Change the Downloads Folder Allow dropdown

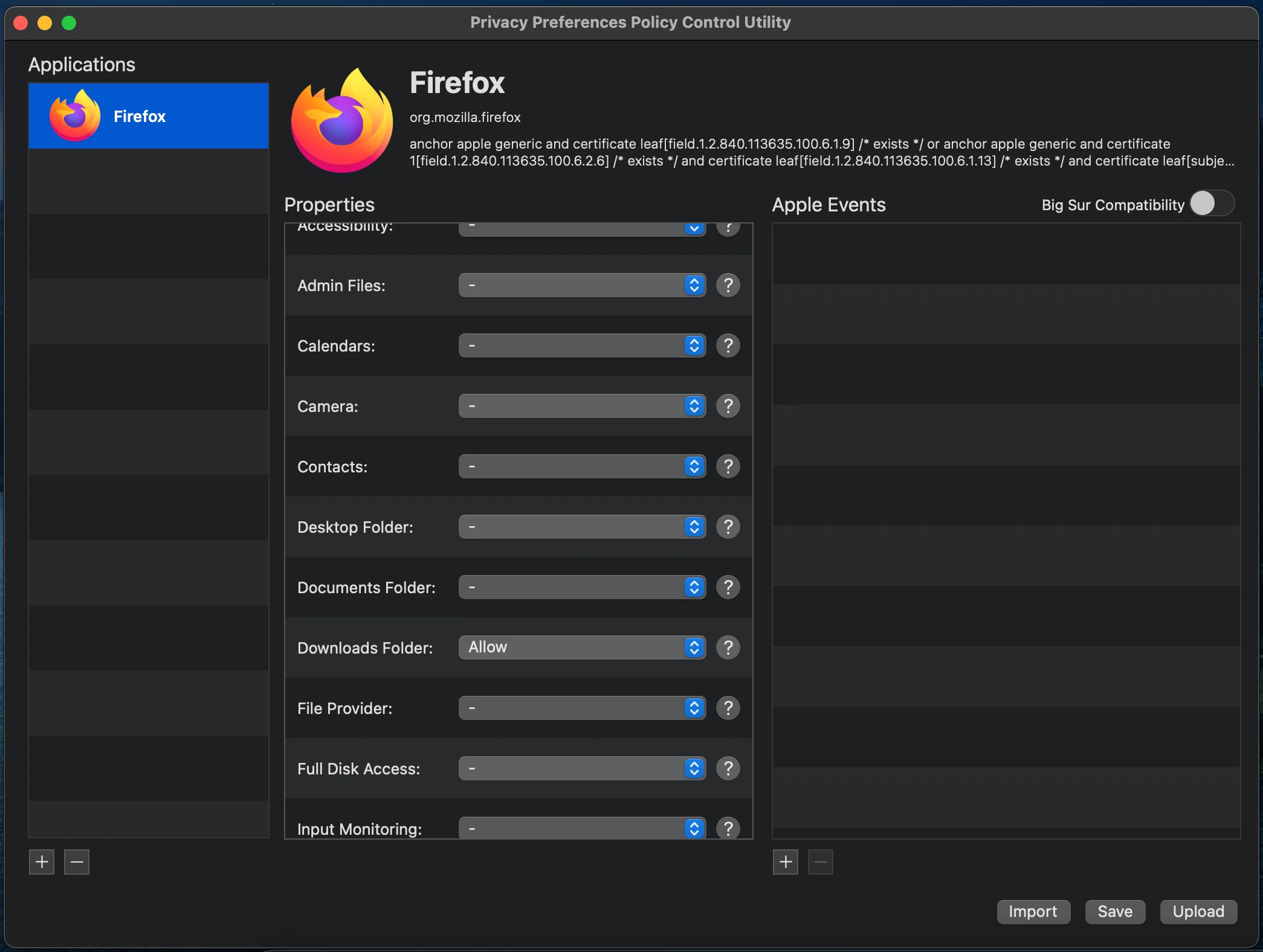point(582,648)
